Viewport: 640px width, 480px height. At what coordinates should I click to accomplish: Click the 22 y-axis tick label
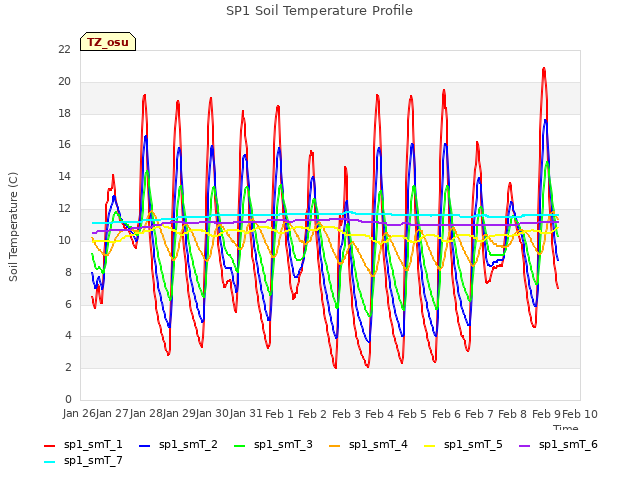coord(64,49)
